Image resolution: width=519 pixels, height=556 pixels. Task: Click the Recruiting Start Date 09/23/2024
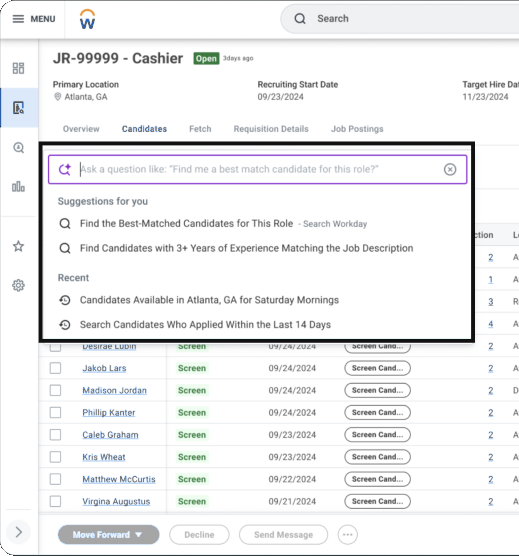point(280,97)
